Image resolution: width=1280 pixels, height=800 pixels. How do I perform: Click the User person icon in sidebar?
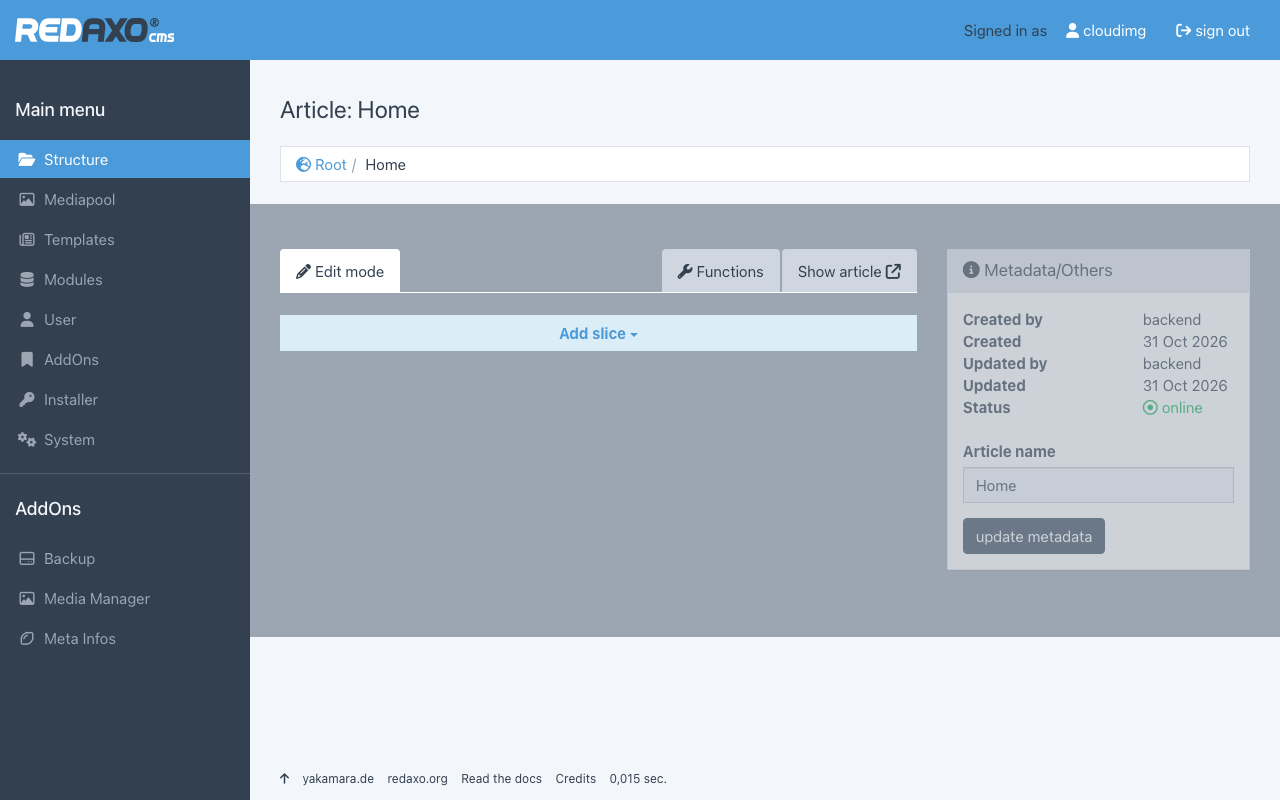pyautogui.click(x=27, y=320)
